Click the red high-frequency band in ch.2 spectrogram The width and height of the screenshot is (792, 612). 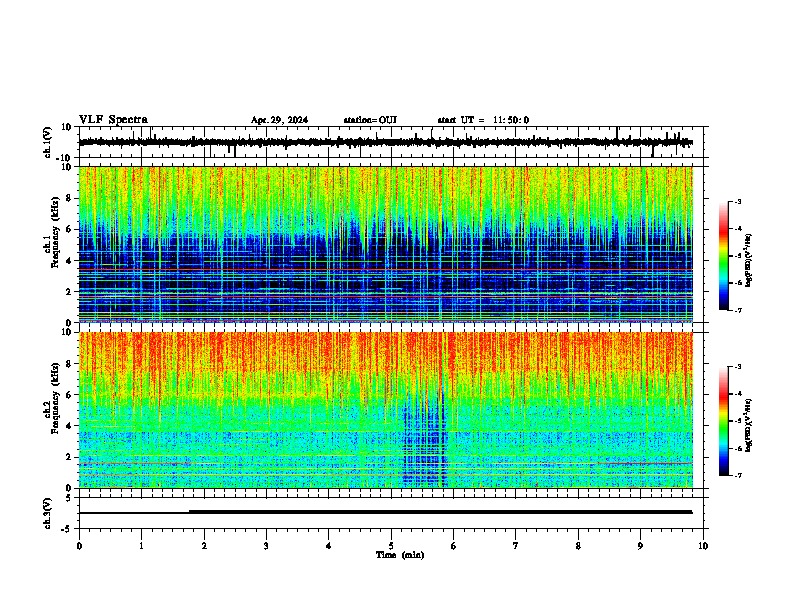[x=385, y=353]
